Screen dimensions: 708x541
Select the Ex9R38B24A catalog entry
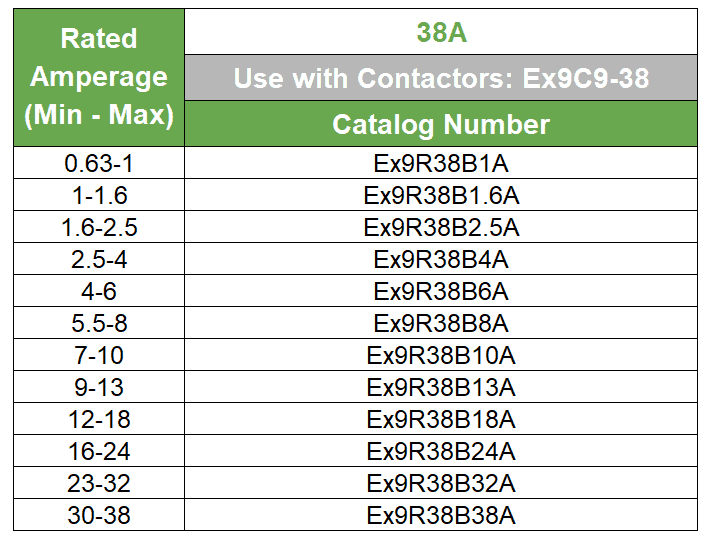coord(441,451)
